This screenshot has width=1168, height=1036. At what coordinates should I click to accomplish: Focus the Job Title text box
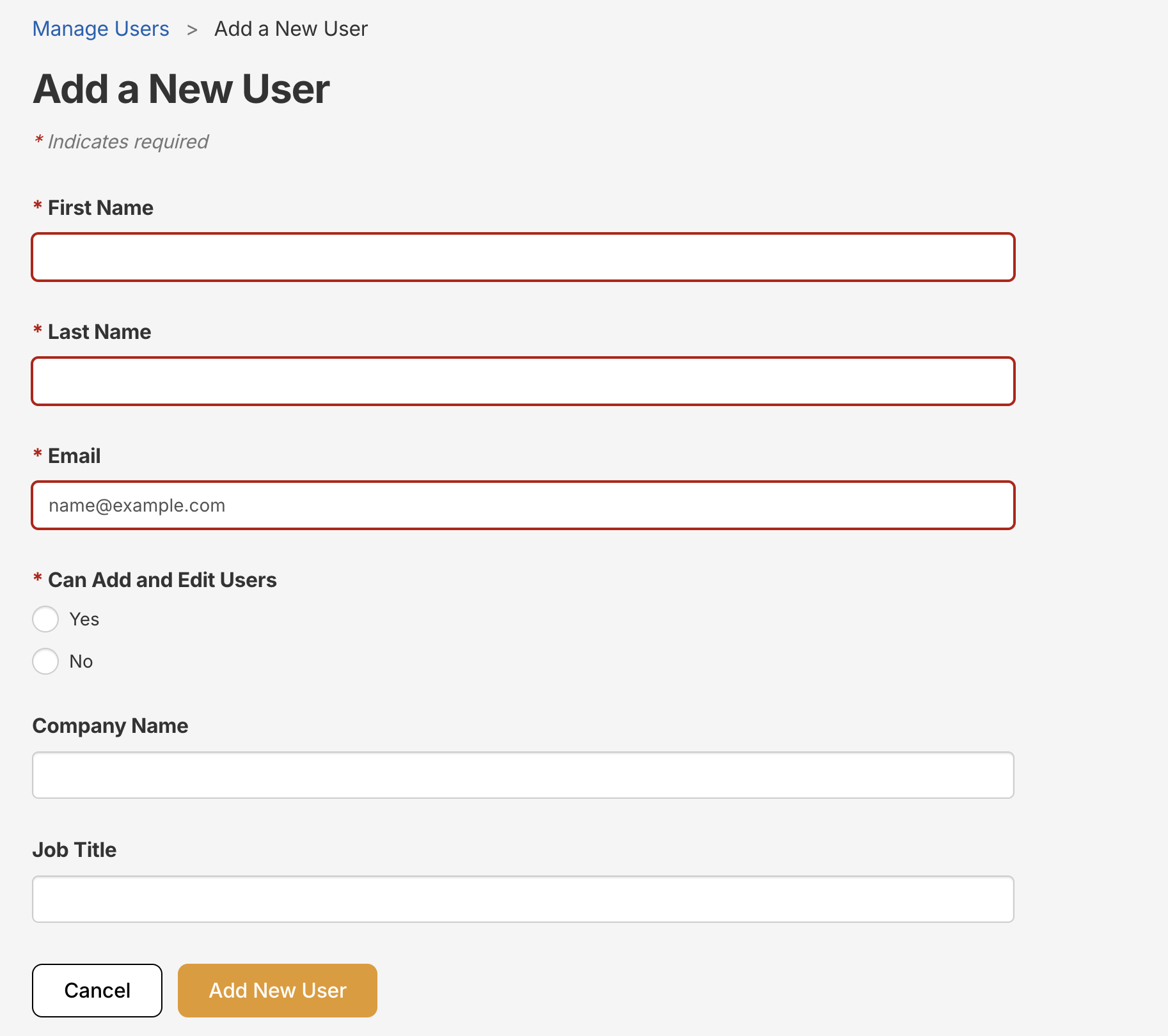(x=523, y=899)
